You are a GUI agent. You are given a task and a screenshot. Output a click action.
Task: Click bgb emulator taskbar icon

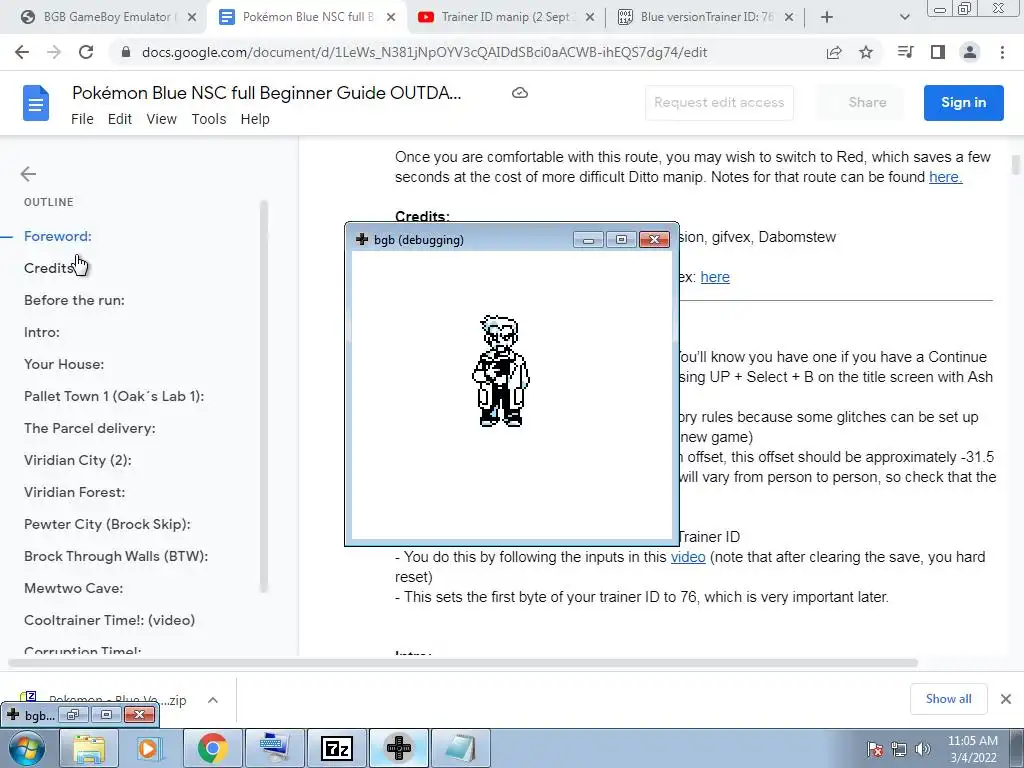399,748
